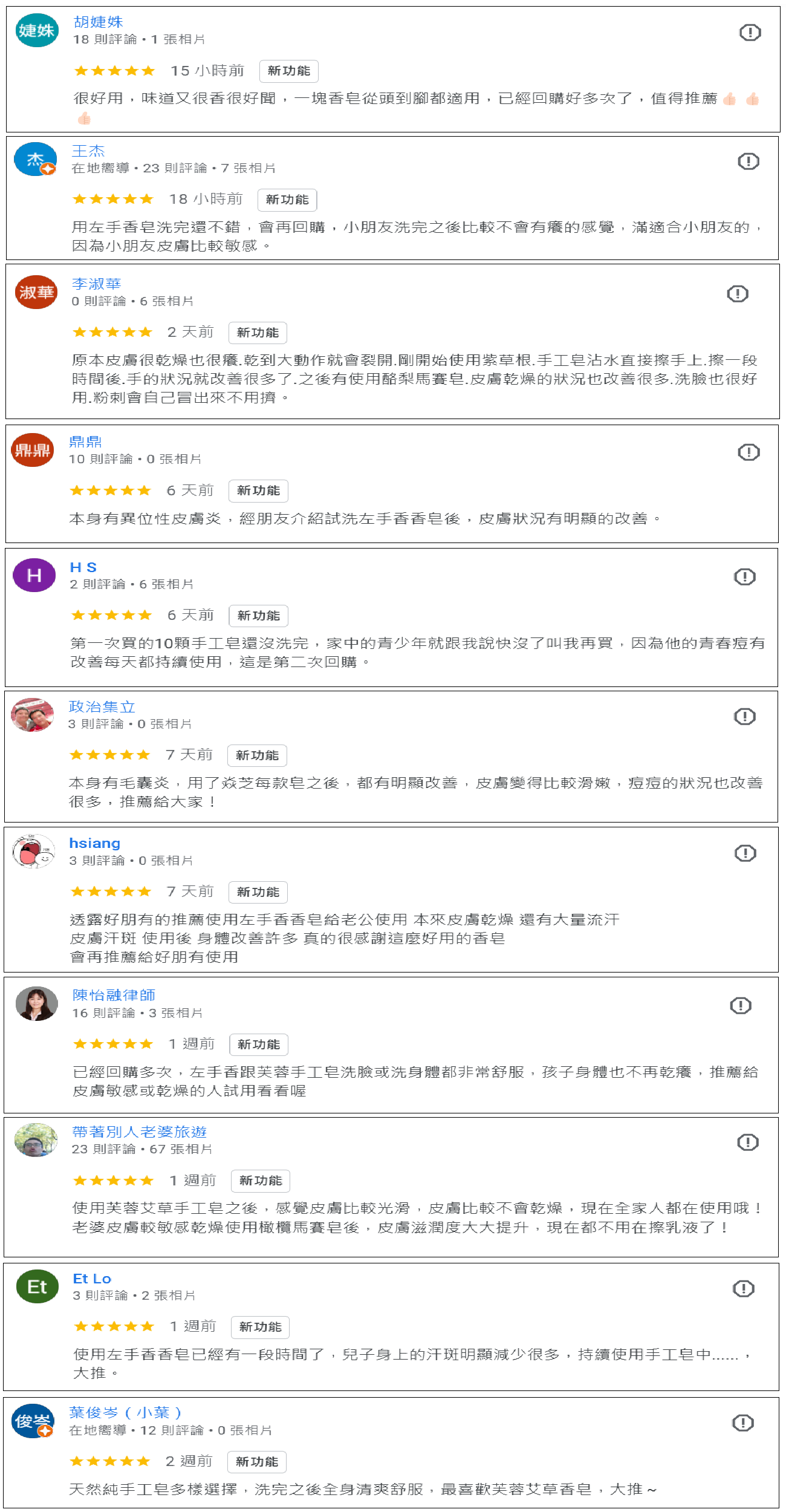Viewport: 786px width, 1512px height.
Task: Visit the hsiang profile link
Action: point(95,843)
